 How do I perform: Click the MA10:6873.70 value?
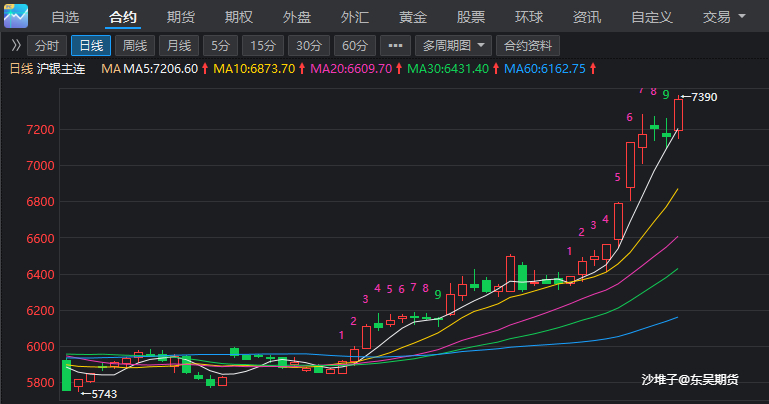[x=254, y=69]
